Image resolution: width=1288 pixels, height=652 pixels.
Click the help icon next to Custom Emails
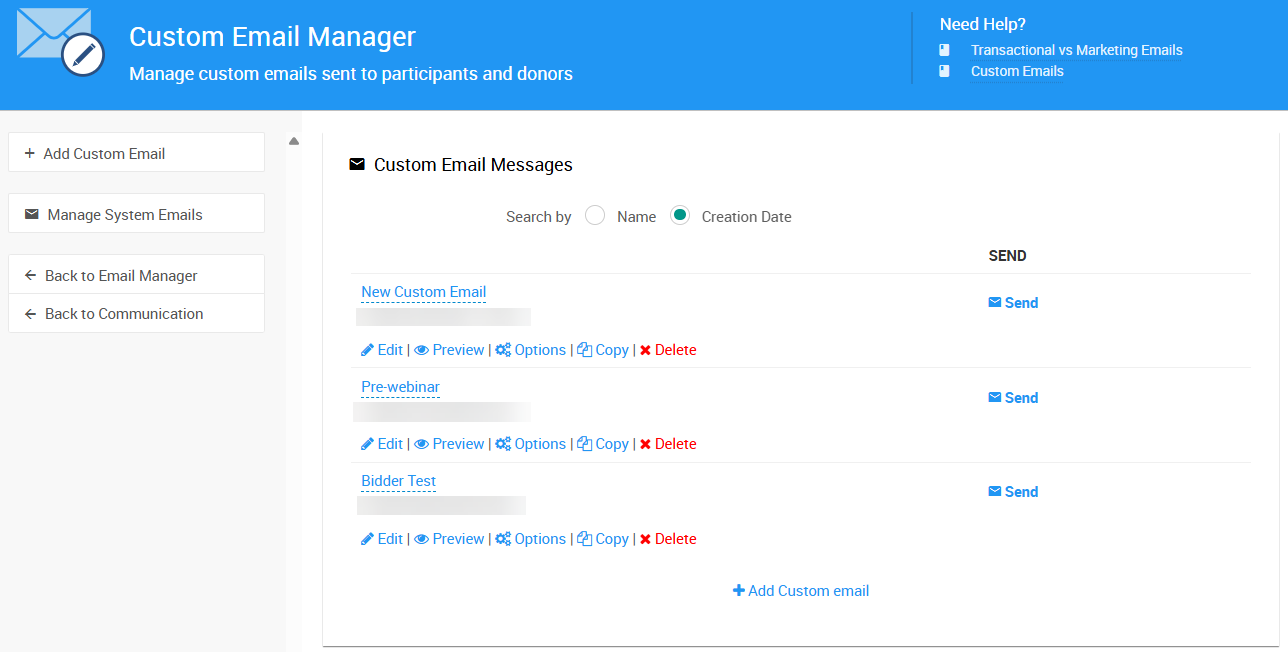944,71
